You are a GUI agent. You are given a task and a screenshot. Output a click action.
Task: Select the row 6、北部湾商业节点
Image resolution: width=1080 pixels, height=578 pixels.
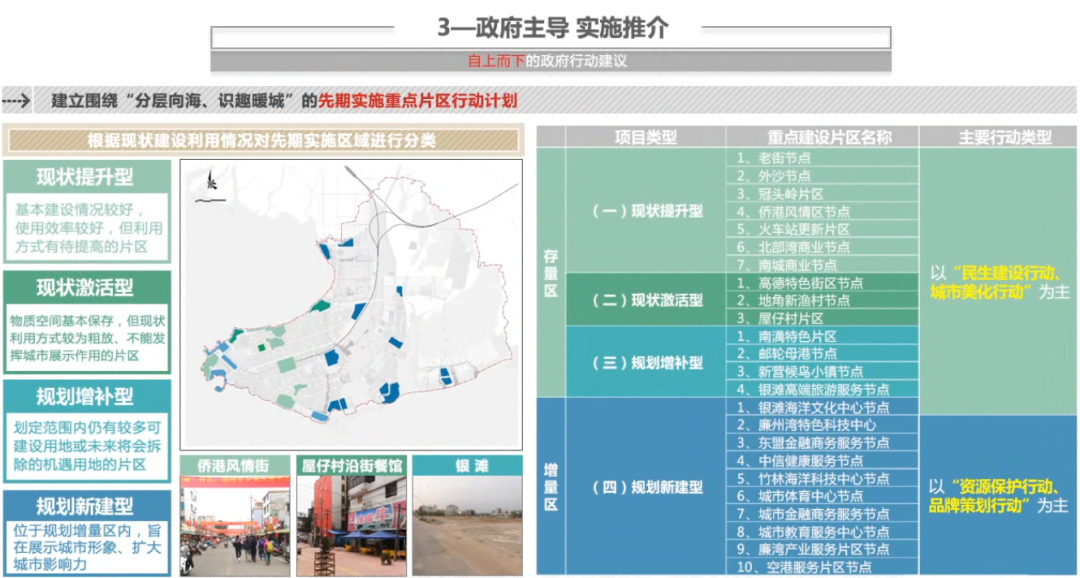click(822, 247)
